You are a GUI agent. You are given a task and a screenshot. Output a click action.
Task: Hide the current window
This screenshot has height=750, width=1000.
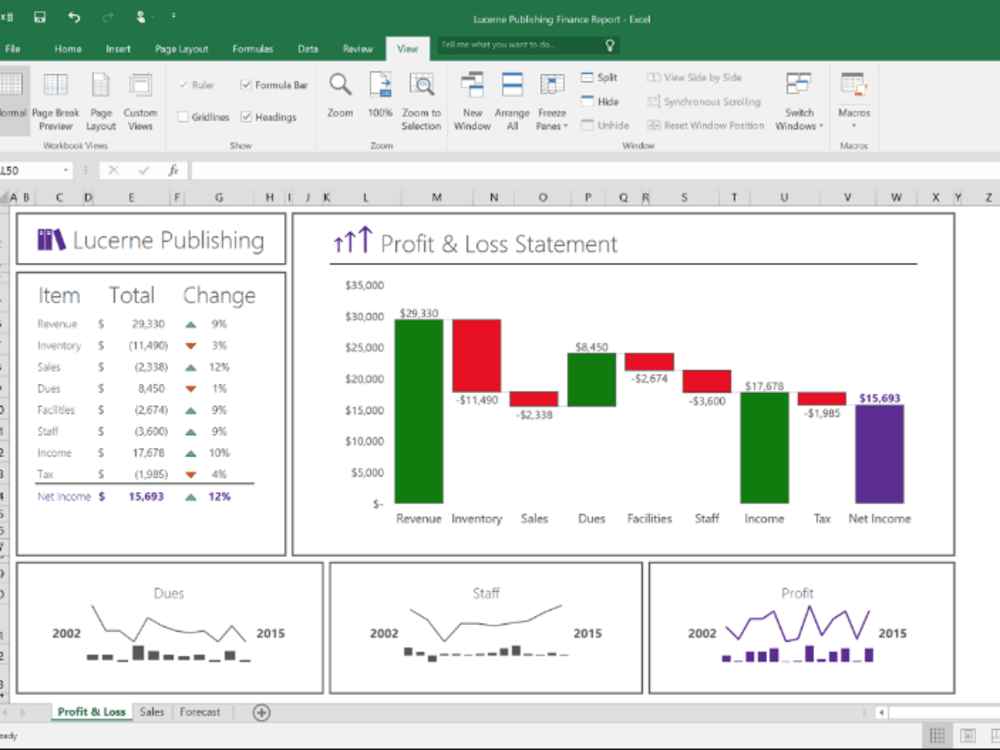[x=599, y=101]
